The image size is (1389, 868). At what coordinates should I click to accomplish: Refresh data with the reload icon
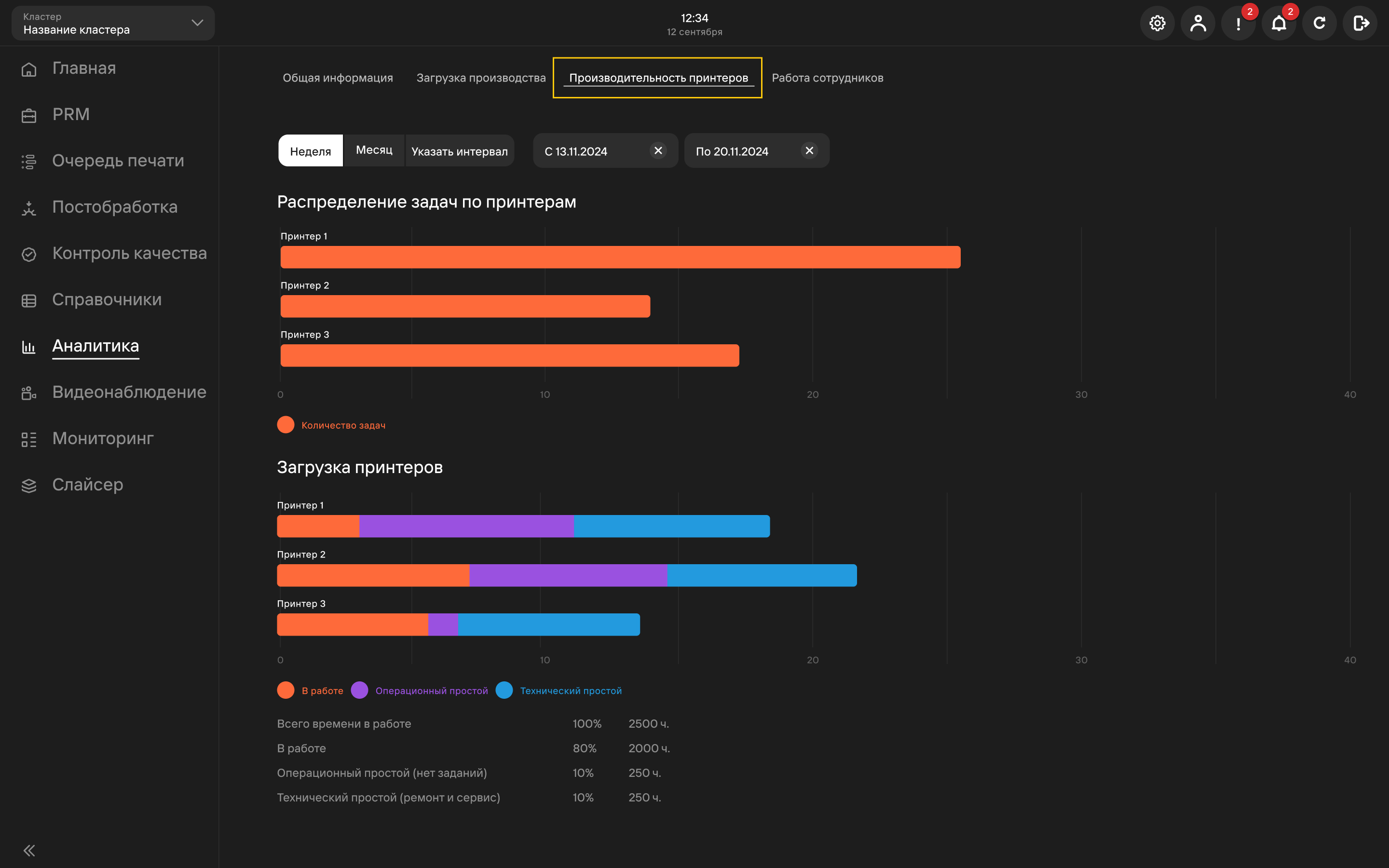point(1320,23)
